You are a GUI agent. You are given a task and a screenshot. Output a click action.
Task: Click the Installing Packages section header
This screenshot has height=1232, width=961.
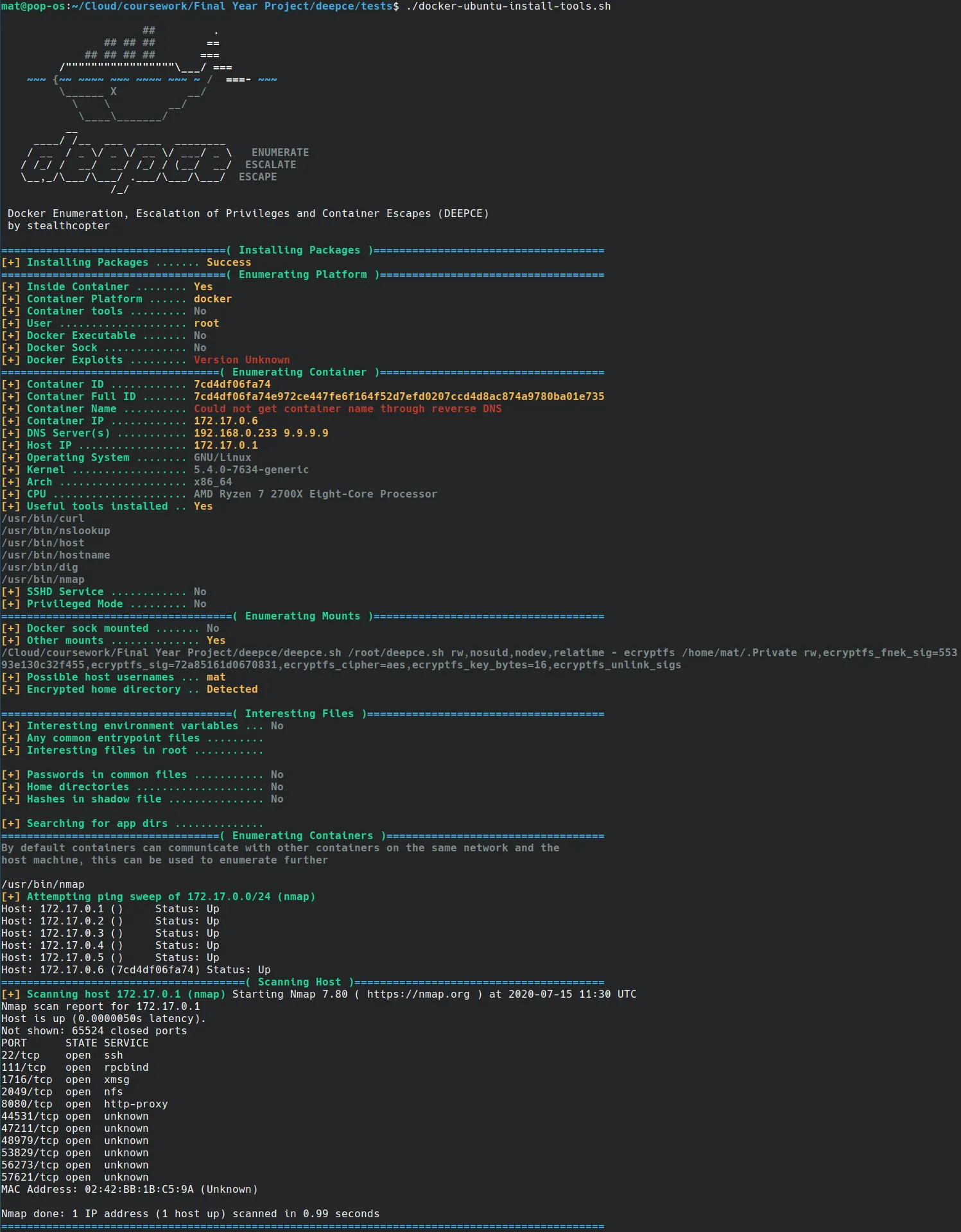pyautogui.click(x=299, y=250)
